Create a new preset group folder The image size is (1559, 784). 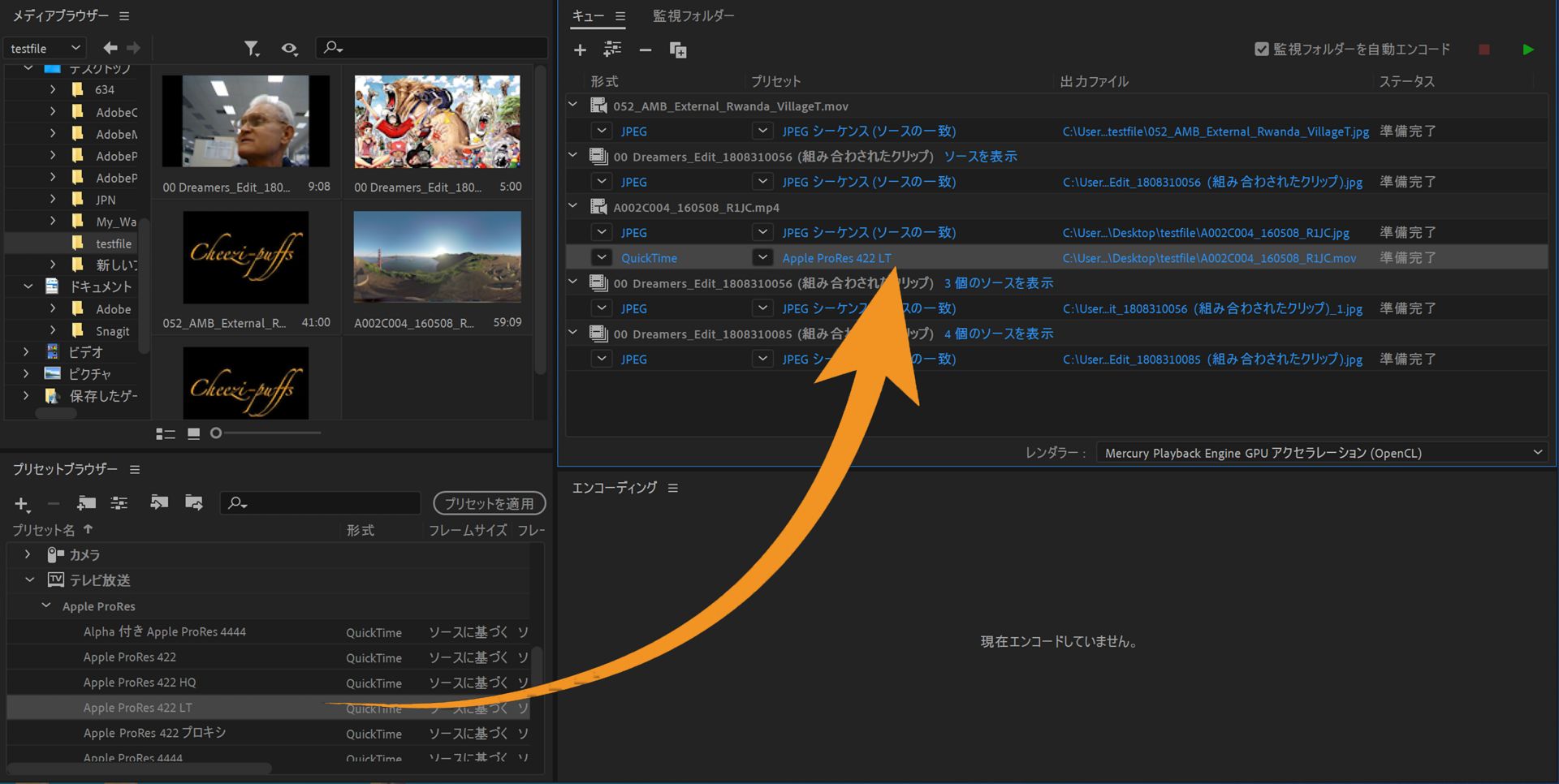pos(86,503)
